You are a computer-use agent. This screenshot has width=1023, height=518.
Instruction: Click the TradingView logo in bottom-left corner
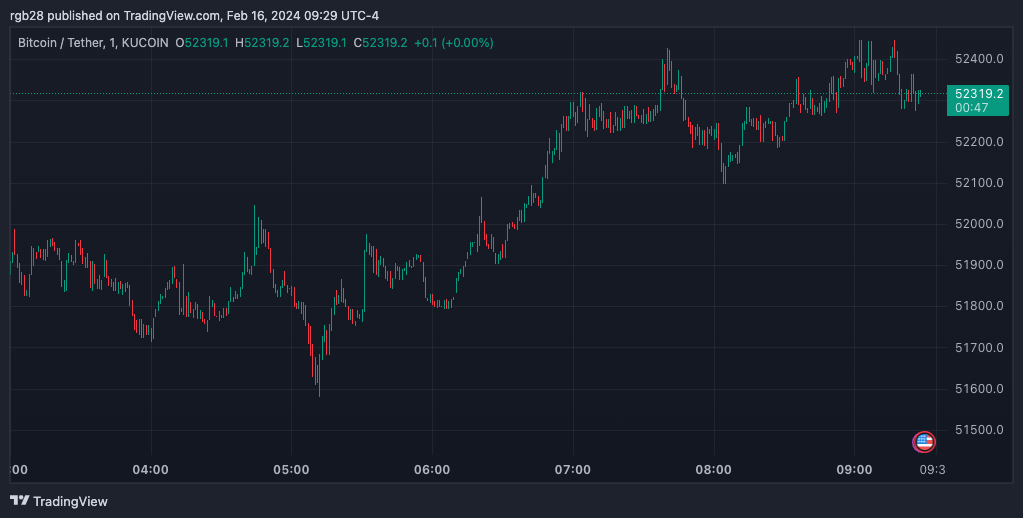59,501
